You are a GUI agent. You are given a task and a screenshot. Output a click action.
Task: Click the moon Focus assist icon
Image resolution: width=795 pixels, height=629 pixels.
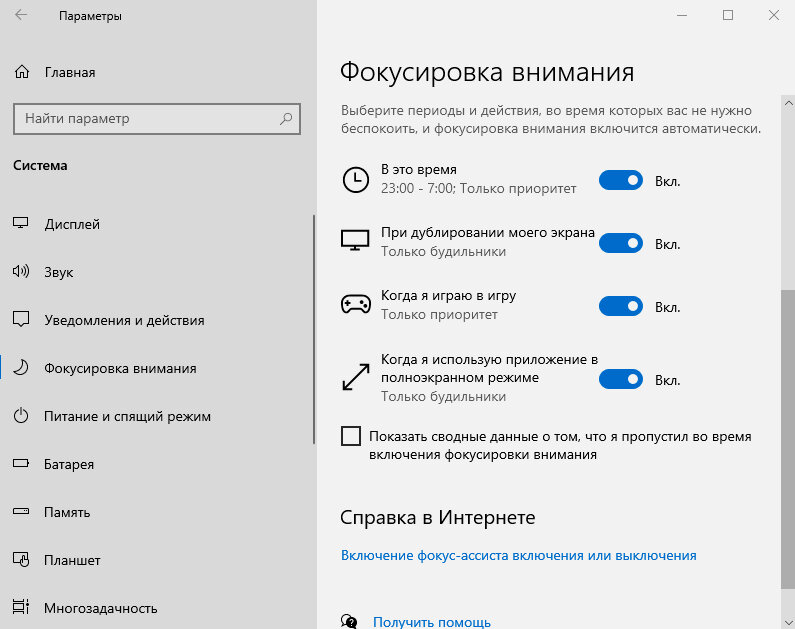point(21,367)
